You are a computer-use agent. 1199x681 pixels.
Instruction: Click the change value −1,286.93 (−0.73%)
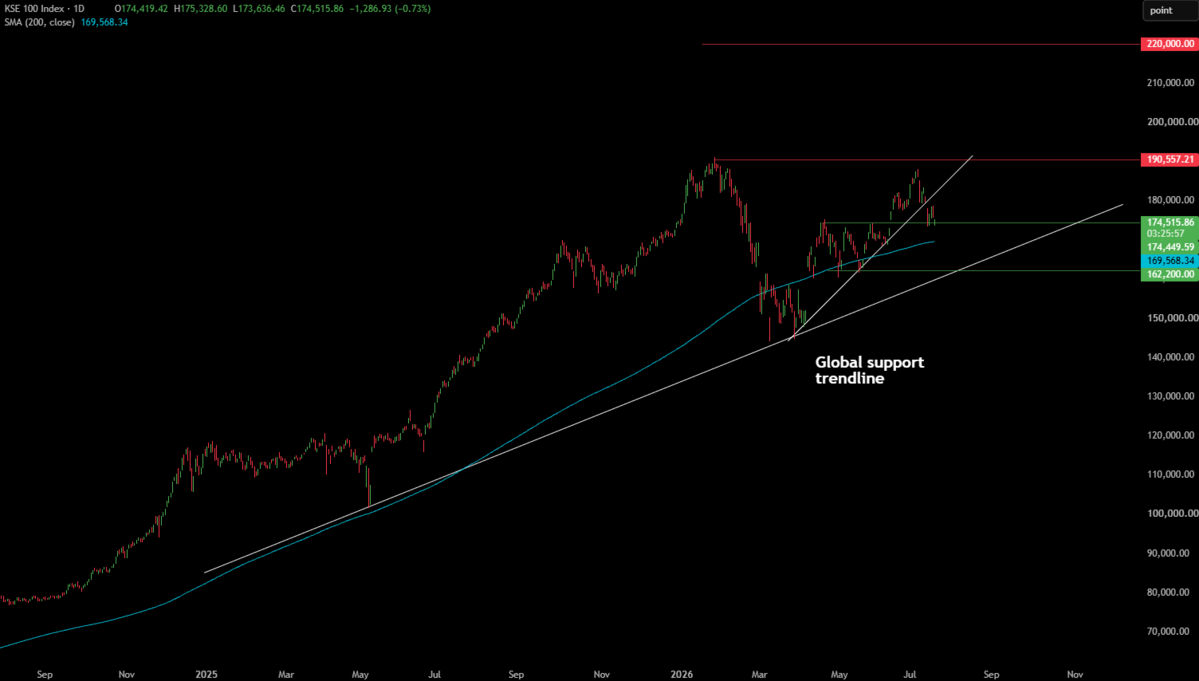point(390,9)
